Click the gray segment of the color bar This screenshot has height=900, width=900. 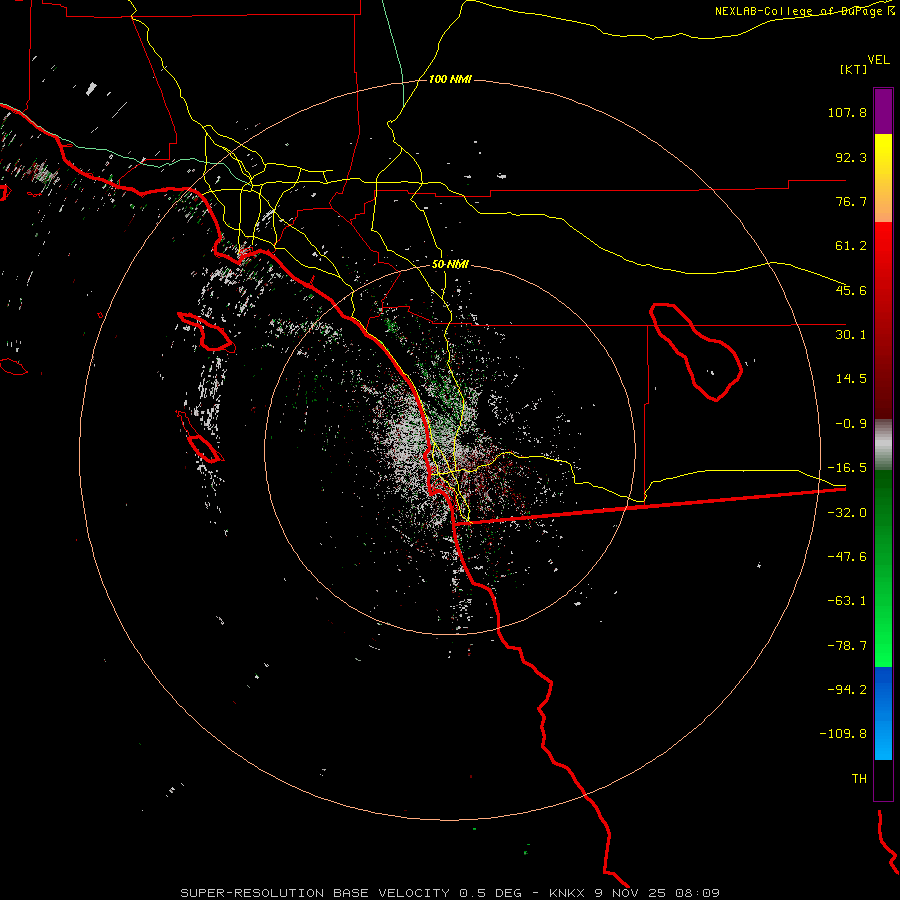point(883,445)
